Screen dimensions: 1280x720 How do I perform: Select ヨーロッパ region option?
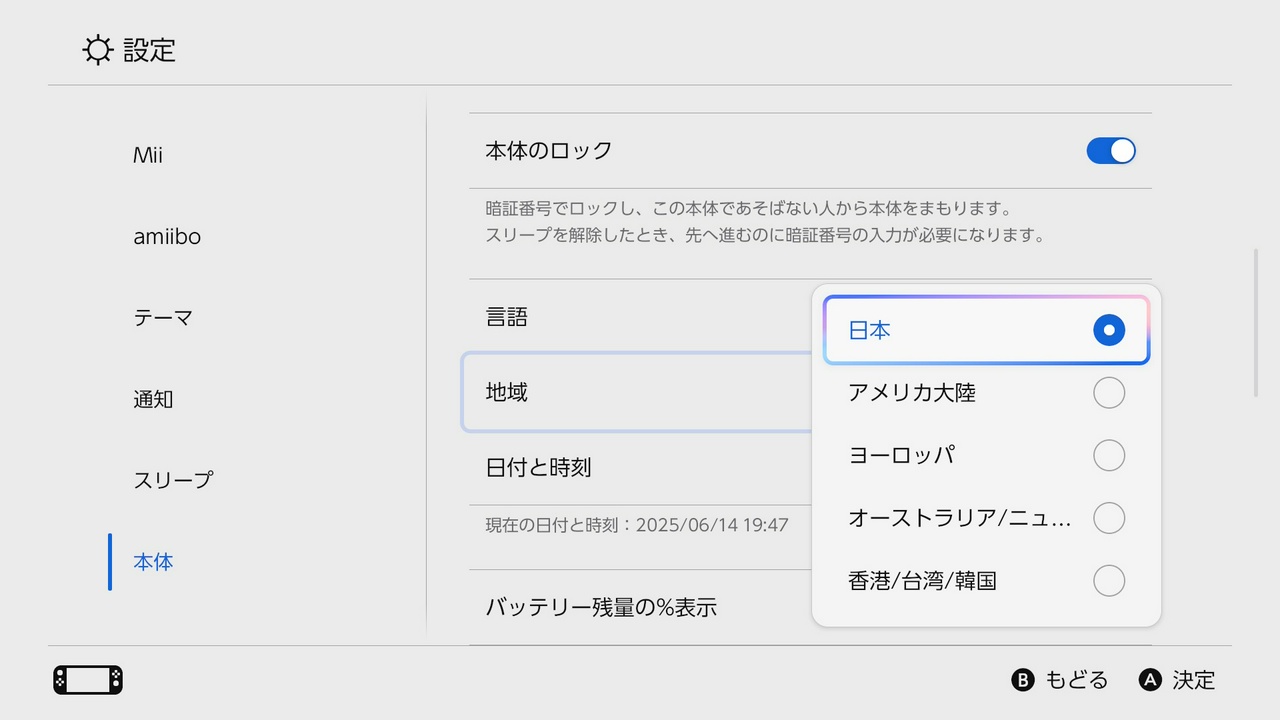tap(986, 455)
